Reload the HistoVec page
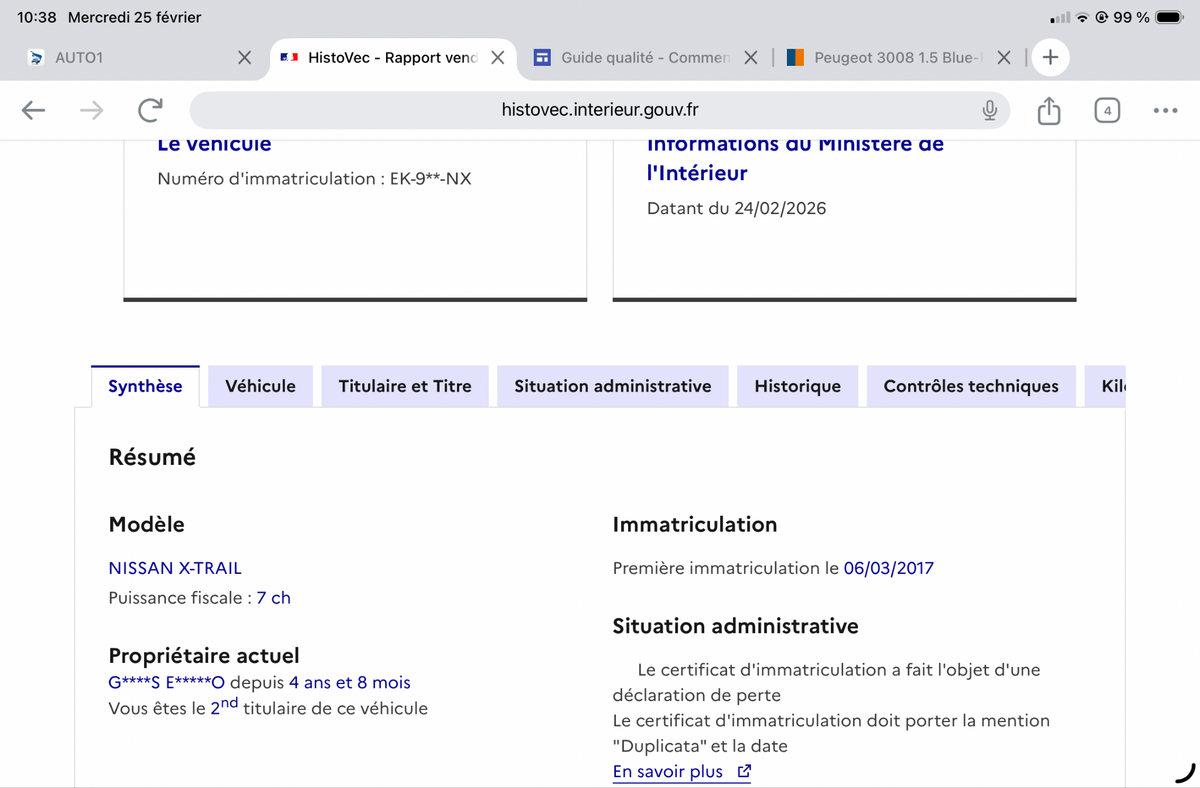 coord(150,110)
